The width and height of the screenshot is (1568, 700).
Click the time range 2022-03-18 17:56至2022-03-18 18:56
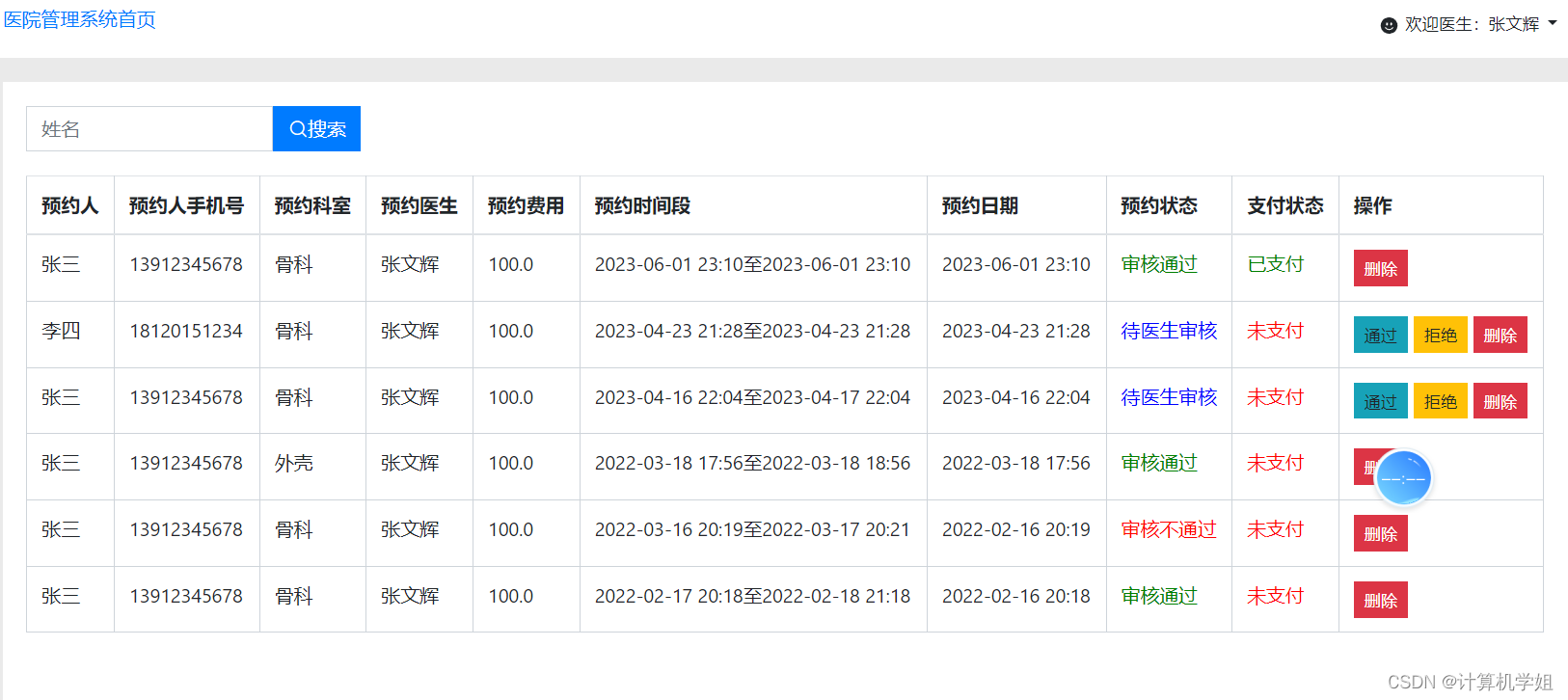(x=752, y=463)
